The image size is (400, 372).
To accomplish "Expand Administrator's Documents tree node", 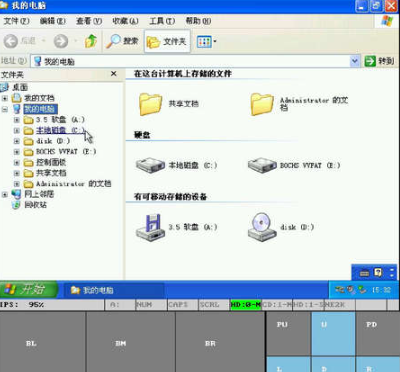I will (16, 184).
